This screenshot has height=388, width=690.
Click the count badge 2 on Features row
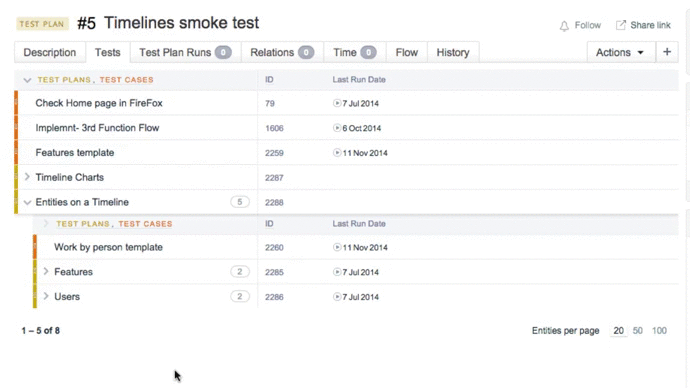(x=240, y=271)
